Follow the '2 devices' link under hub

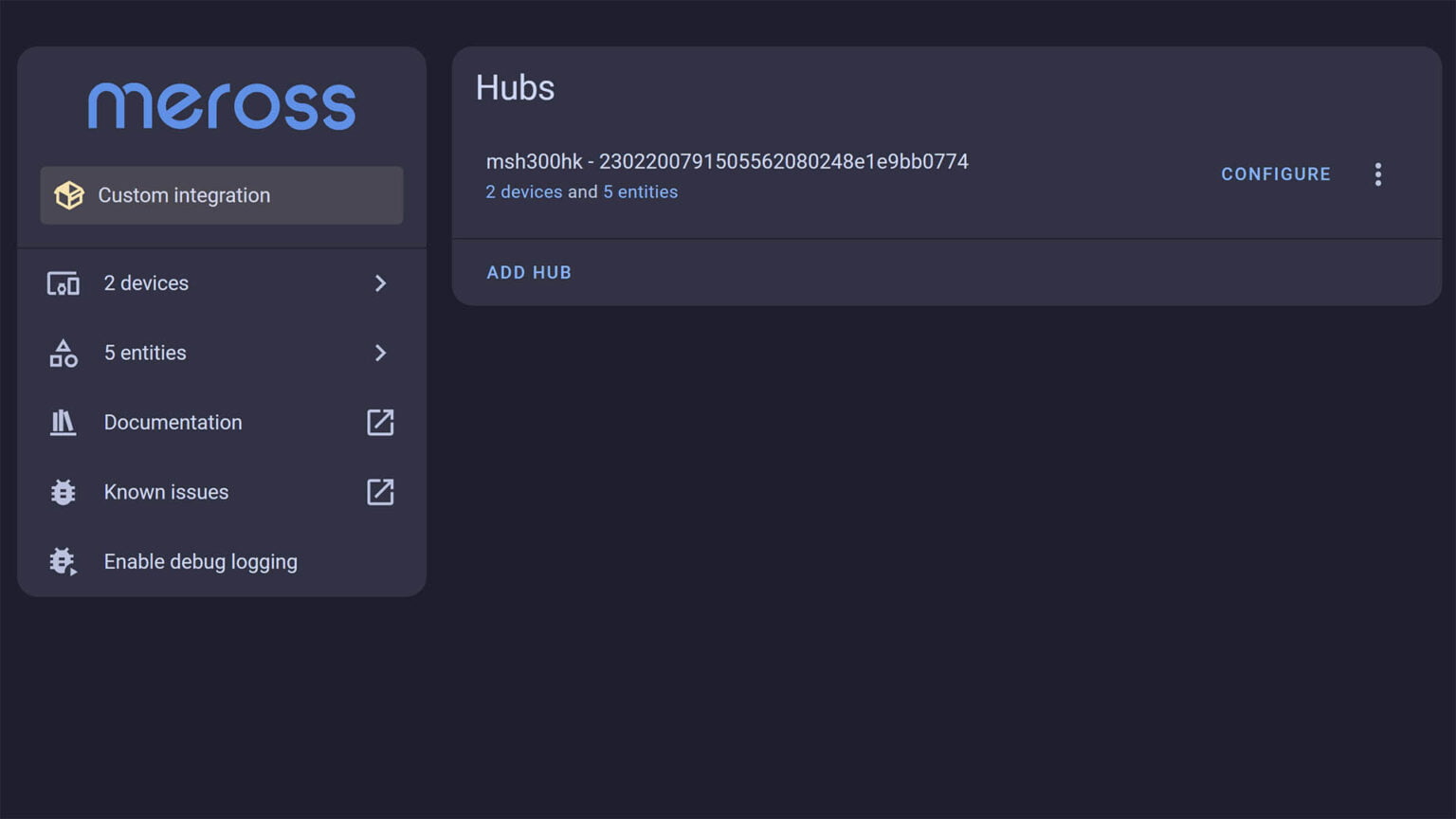coord(524,192)
